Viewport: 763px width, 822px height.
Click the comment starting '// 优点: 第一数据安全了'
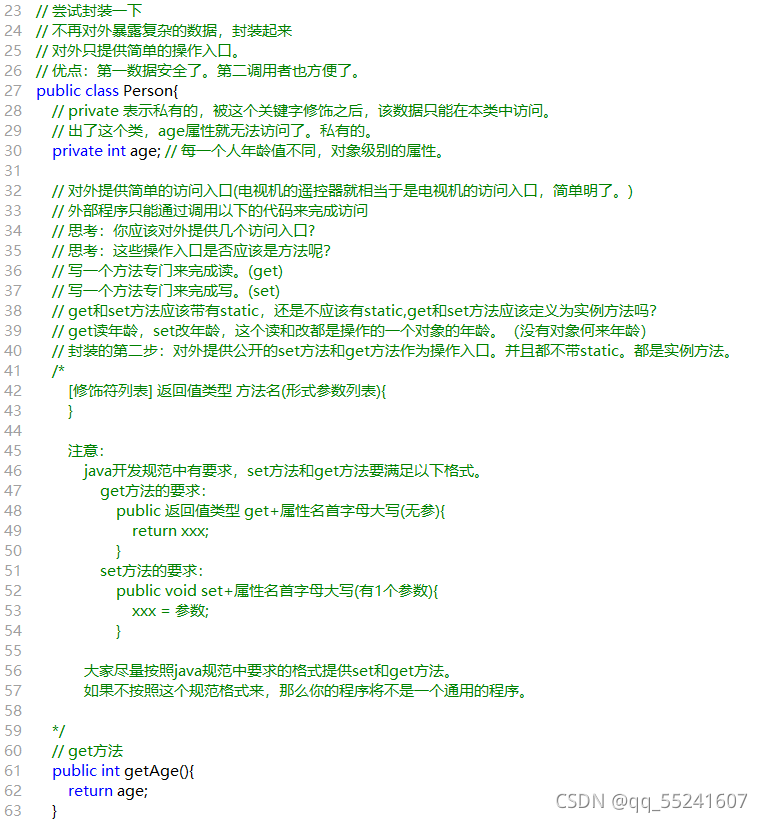199,71
